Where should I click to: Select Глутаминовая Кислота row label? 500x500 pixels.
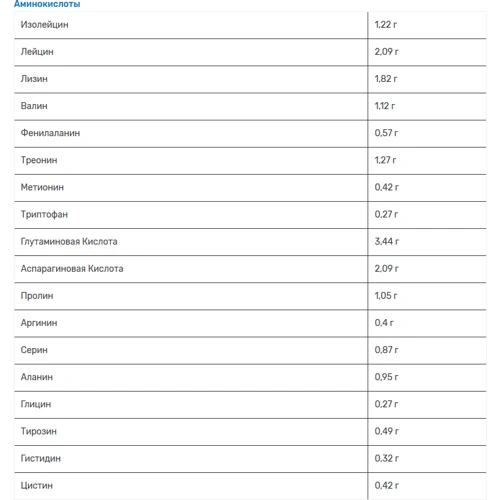point(69,242)
